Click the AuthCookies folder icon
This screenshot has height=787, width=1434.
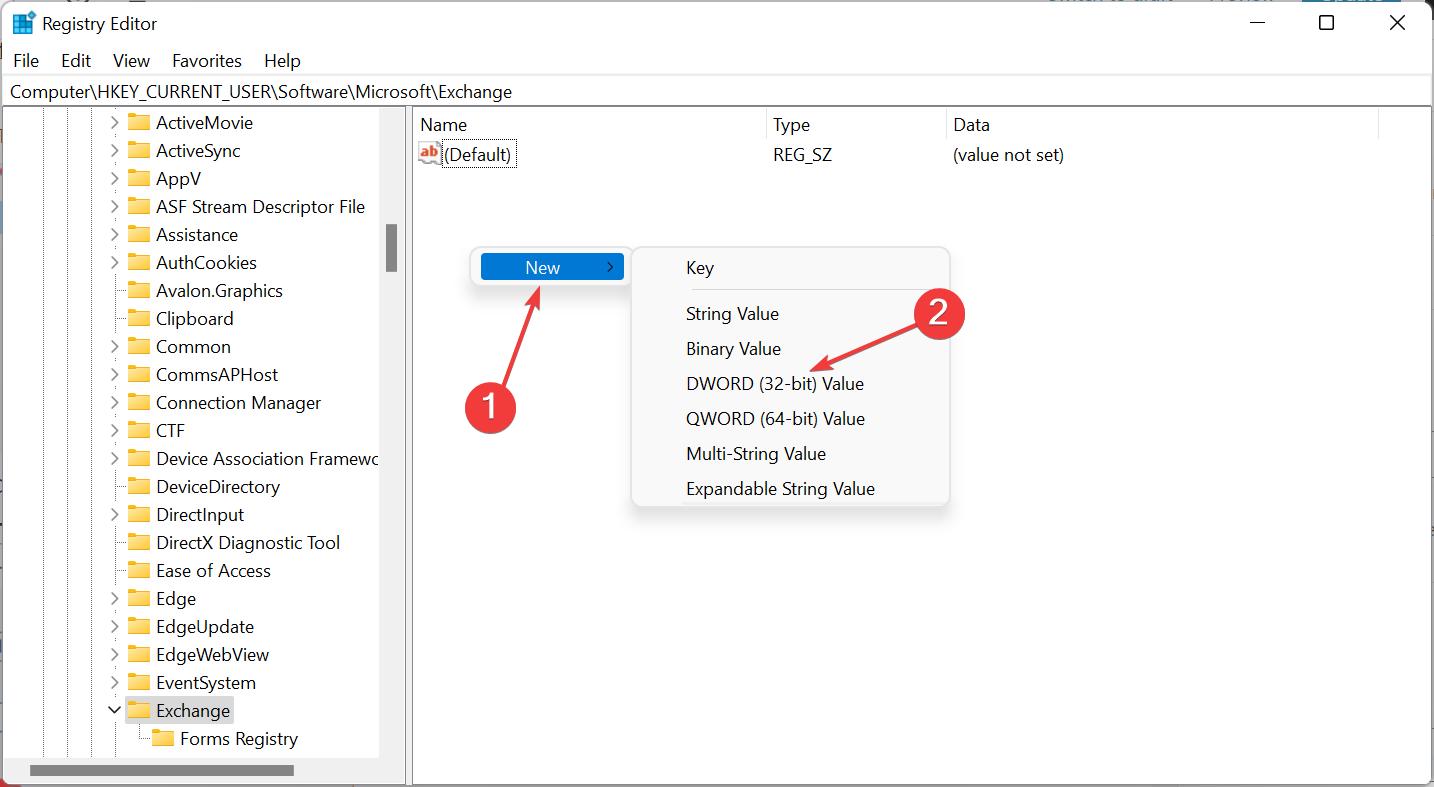(x=139, y=263)
